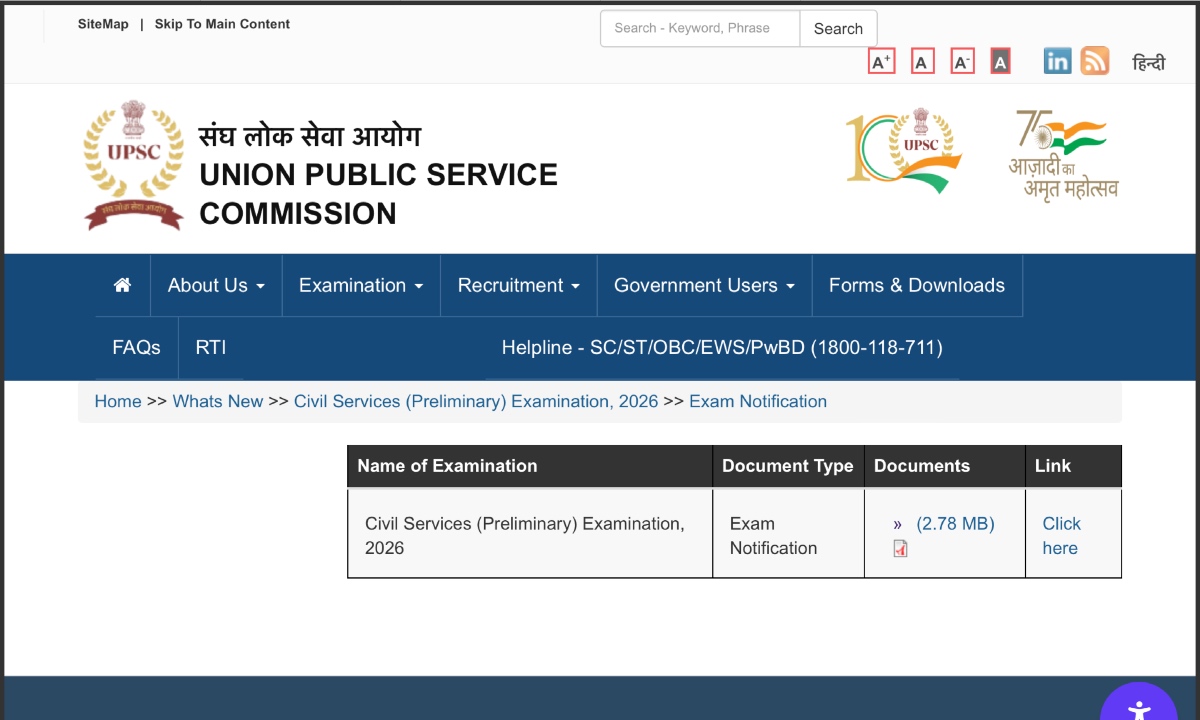Enable high contrast via dark A icon
Screen dimensions: 1200x720
1000,60
